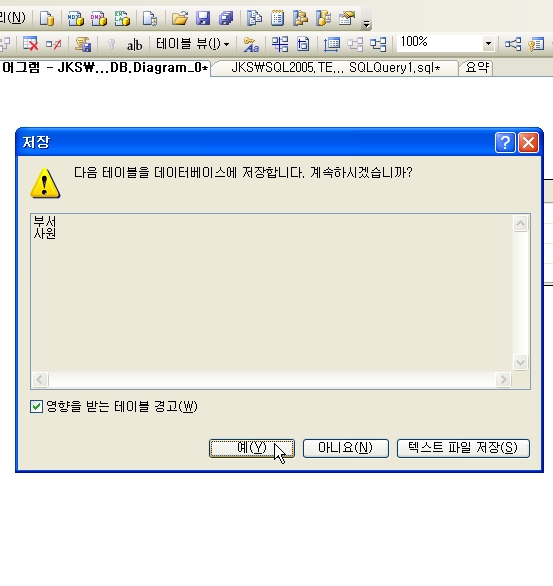Click the grayed Arrange Selection icon
This screenshot has height=586, width=553.
[x=355, y=44]
